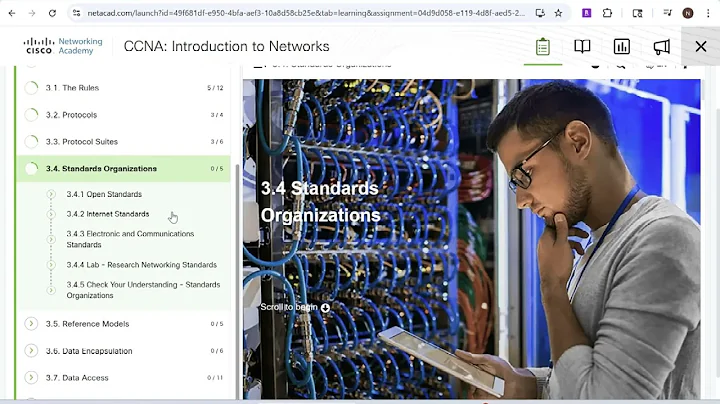Screen dimensions: 720x404
Task: Open topic 3.4.2 Internet Standards
Action: (108, 214)
